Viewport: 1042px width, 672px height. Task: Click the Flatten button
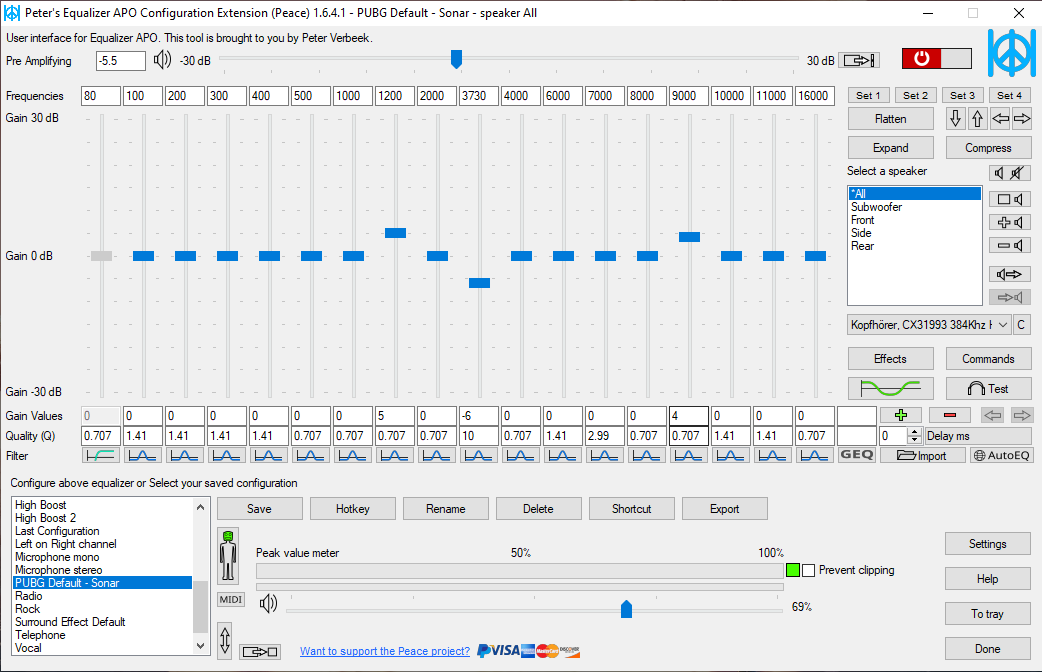[890, 119]
